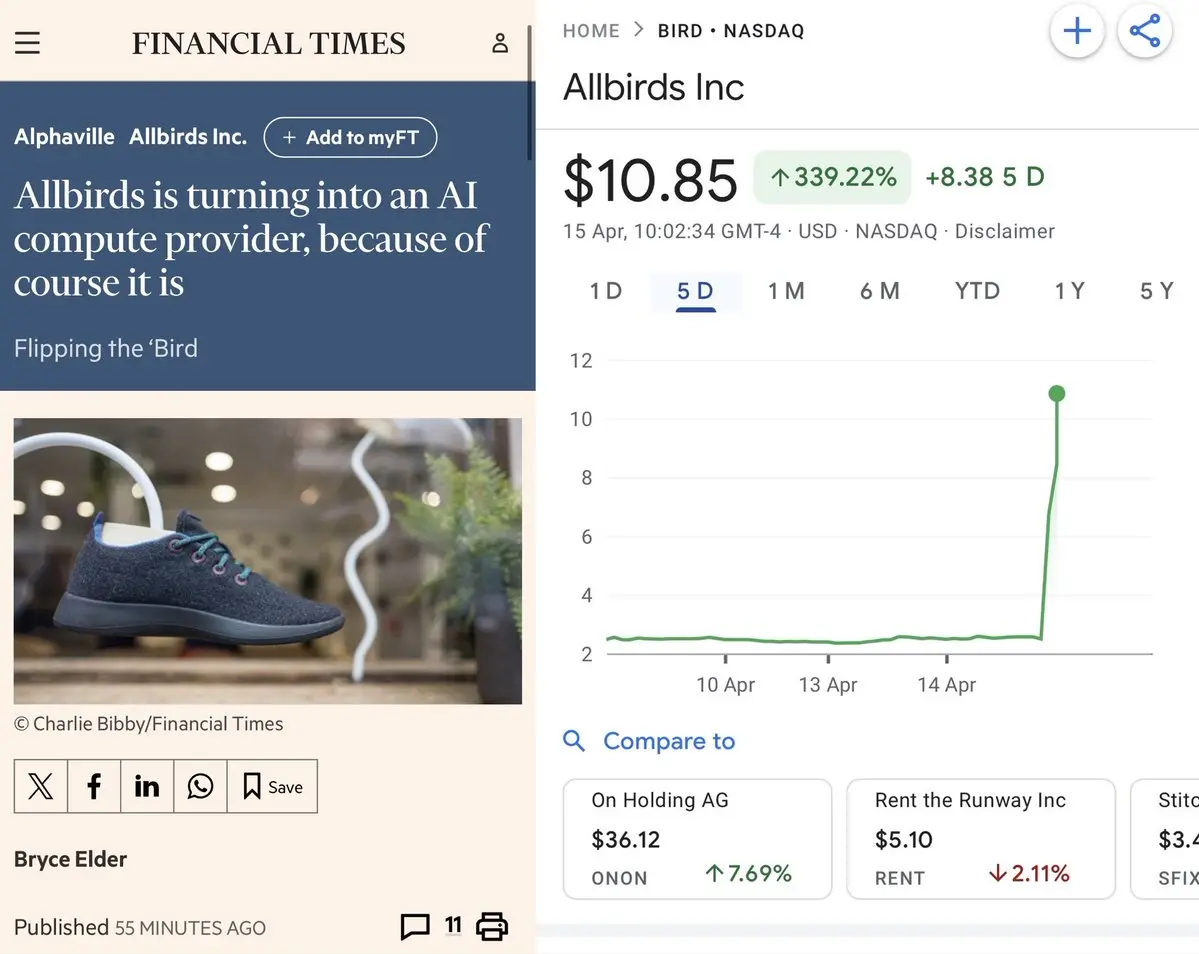The width and height of the screenshot is (1199, 954).
Task: Share article on LinkedIn
Action: [147, 787]
